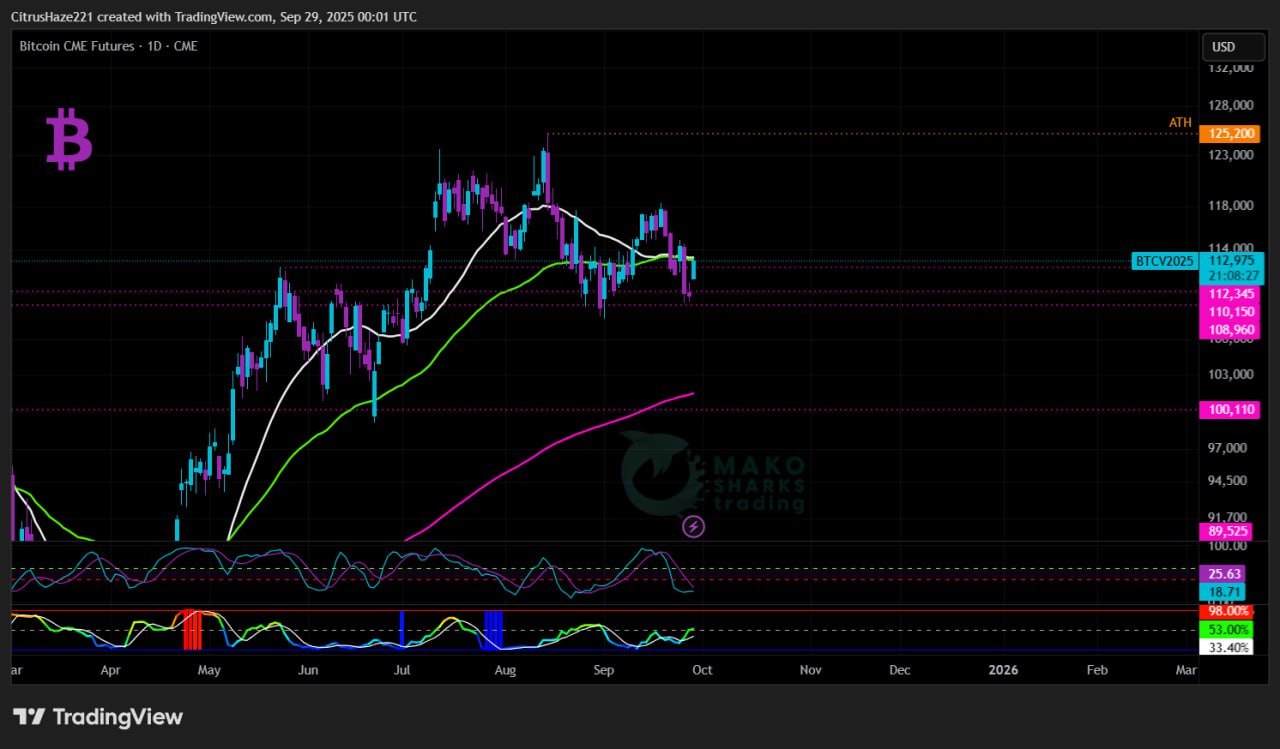Click the TradingView logo at bottom left
The width and height of the screenshot is (1280, 749).
(x=98, y=717)
